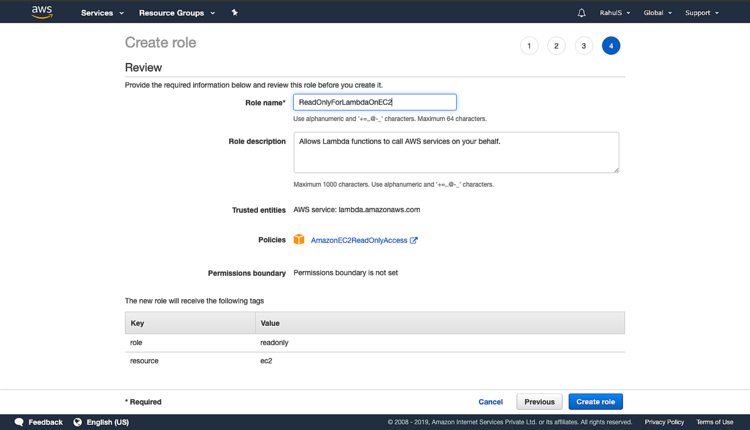Open the Support menu
Image resolution: width=750 pixels, height=430 pixels.
pos(701,13)
